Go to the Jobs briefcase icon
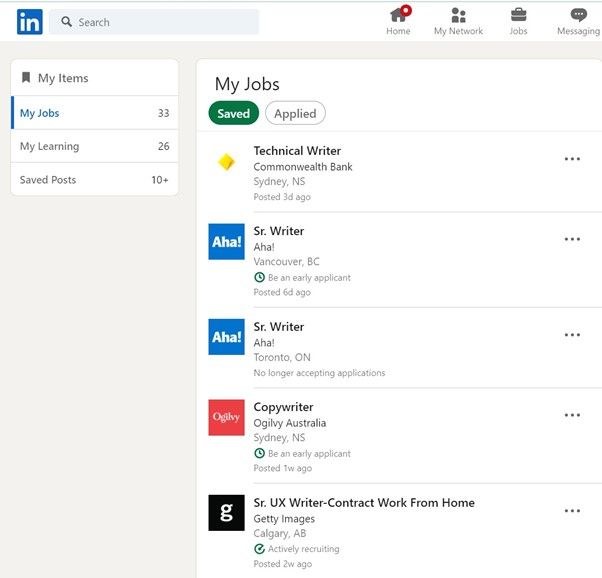Screen dimensions: 602x578 [x=518, y=15]
